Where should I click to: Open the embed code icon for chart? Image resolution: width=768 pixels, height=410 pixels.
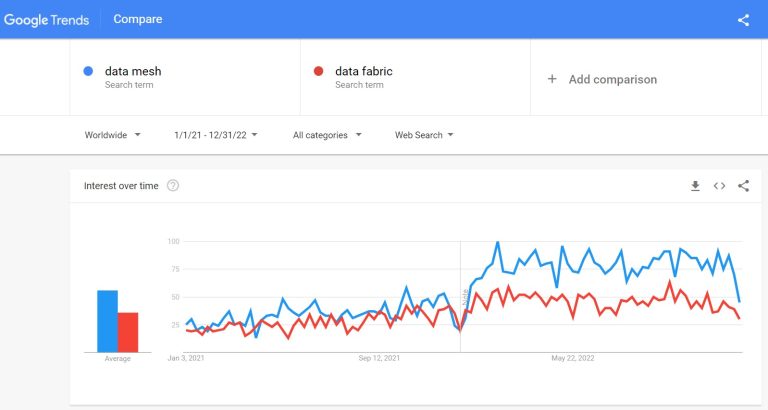(x=719, y=186)
